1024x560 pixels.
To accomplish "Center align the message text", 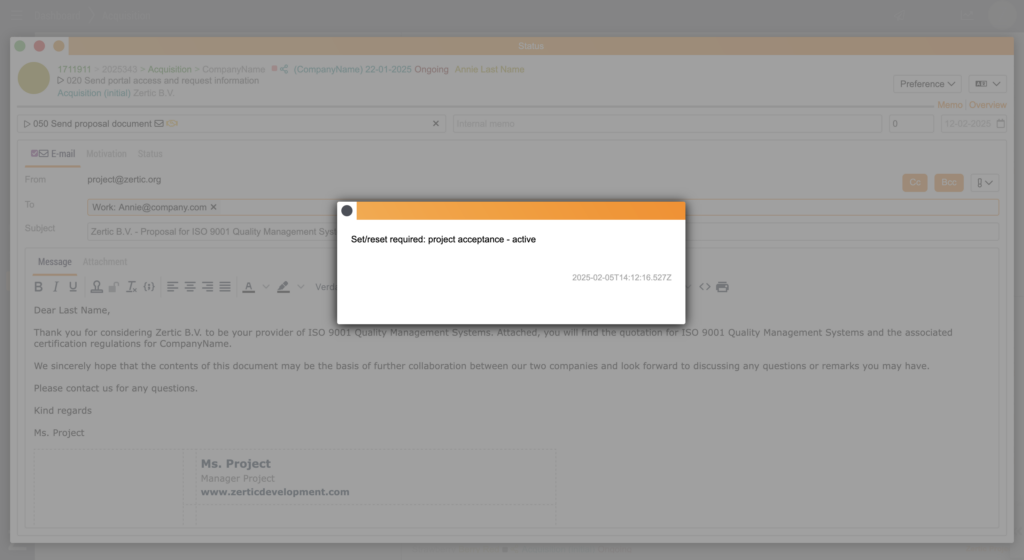I will [x=190, y=287].
